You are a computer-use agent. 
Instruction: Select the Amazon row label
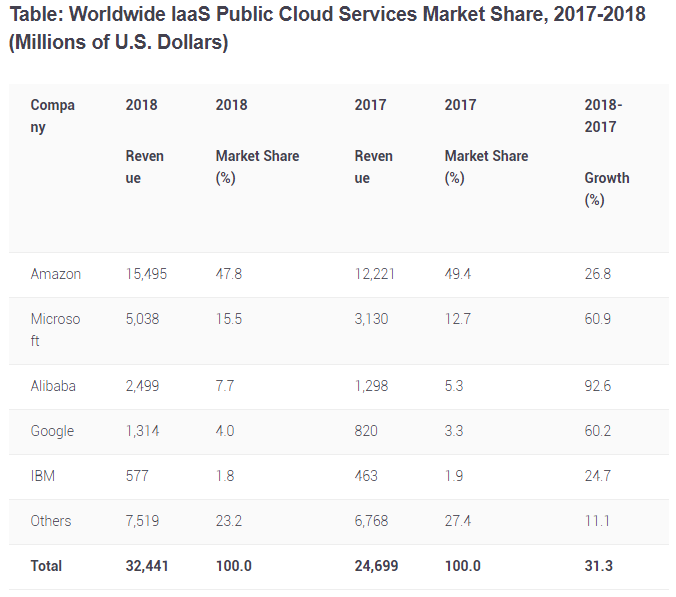[56, 274]
